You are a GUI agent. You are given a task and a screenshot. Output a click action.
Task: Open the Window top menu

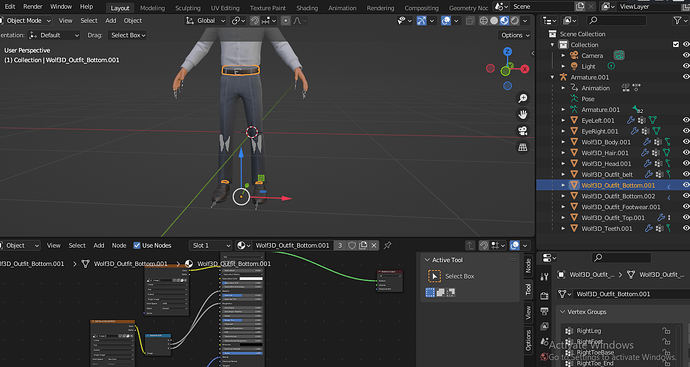pyautogui.click(x=61, y=7)
